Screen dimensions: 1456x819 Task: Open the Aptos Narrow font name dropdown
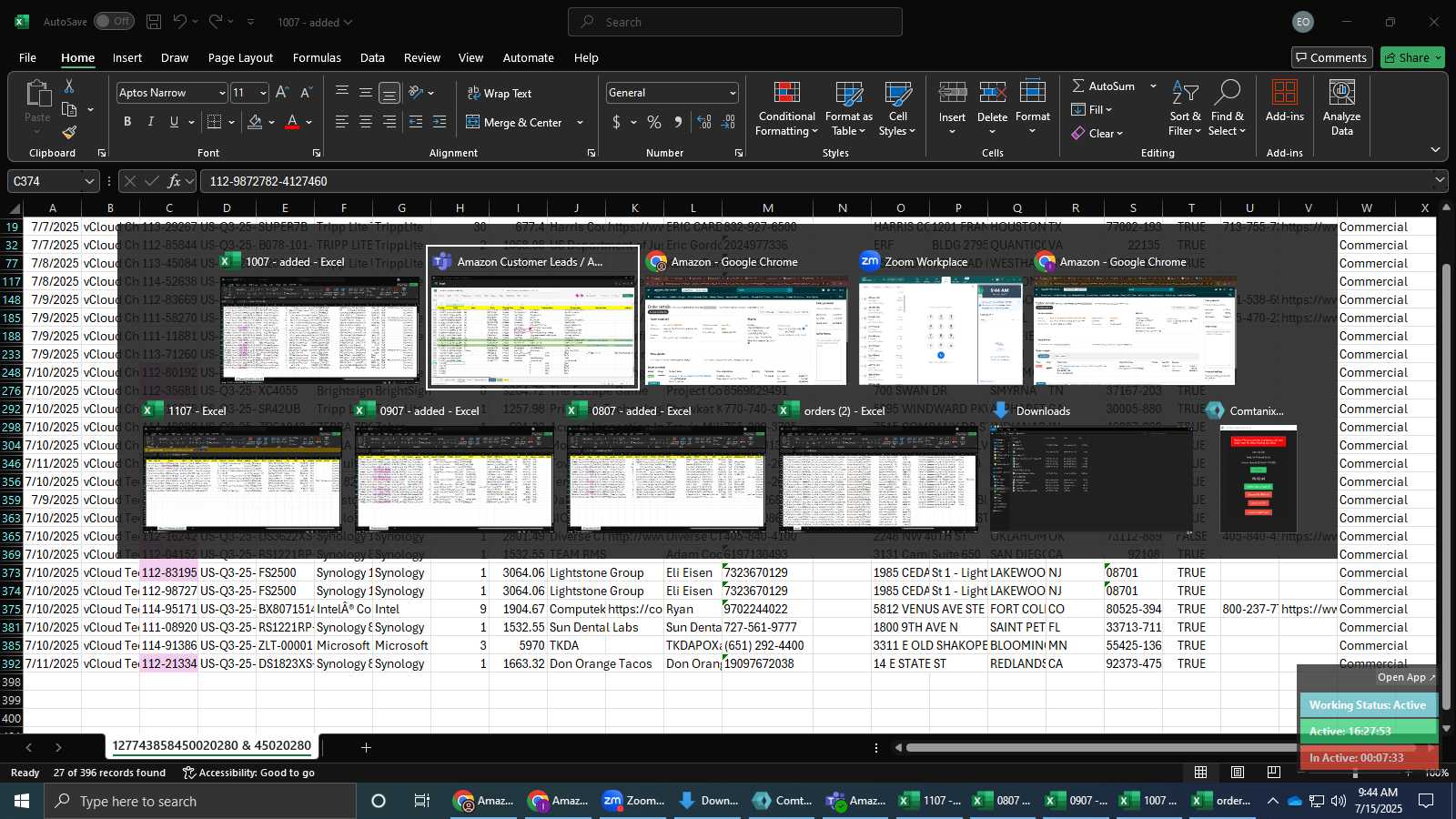[221, 93]
